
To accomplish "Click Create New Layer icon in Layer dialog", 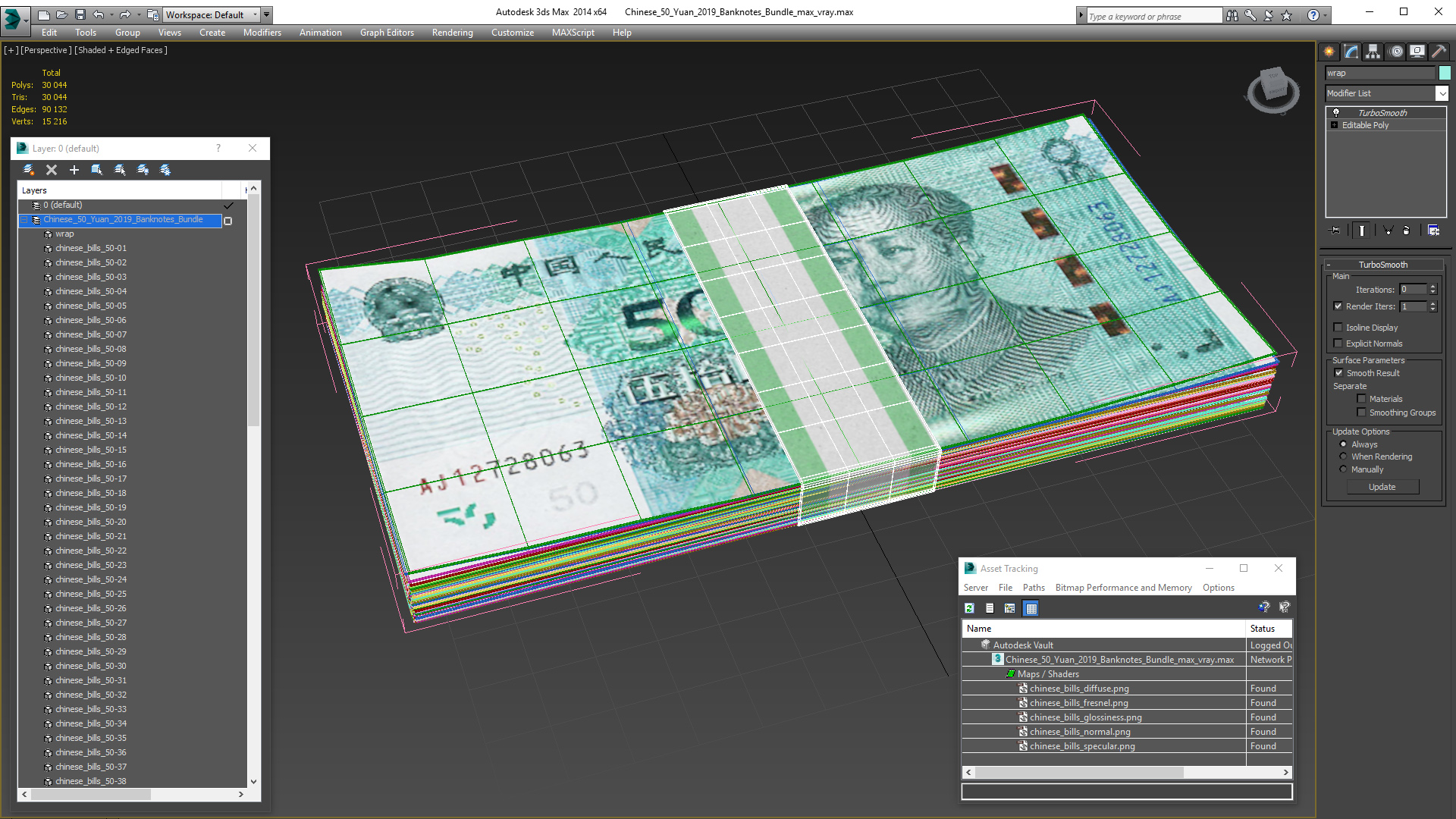I will 29,170.
